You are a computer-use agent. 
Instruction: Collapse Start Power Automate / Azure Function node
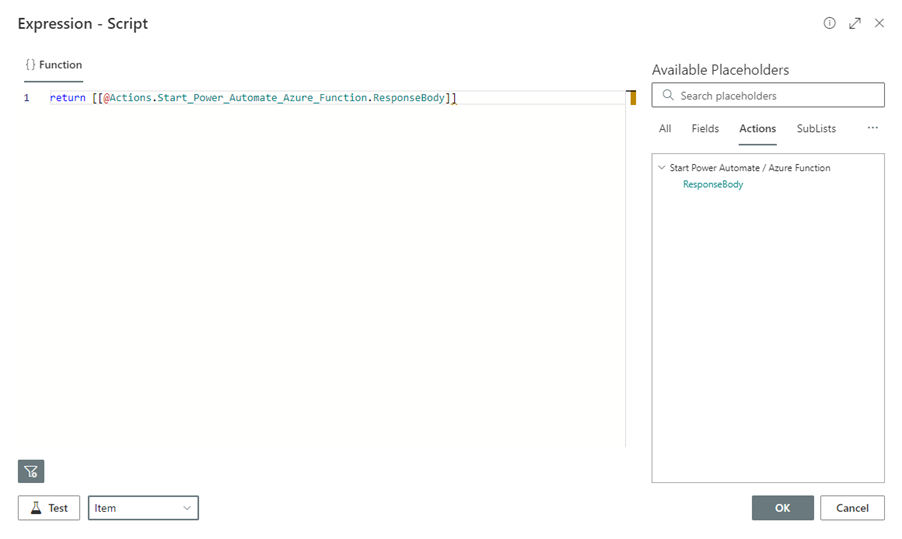662,167
